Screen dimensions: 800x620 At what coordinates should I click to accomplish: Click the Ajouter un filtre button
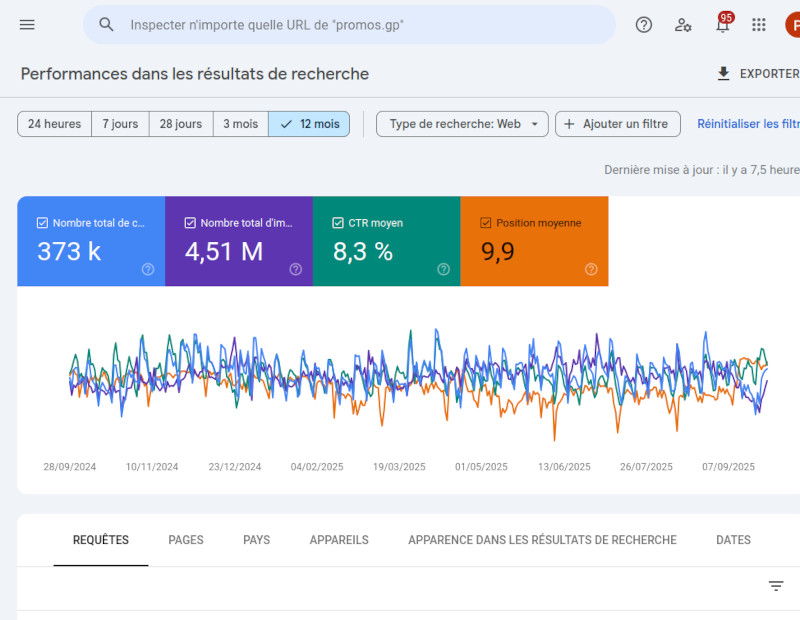tap(617, 124)
